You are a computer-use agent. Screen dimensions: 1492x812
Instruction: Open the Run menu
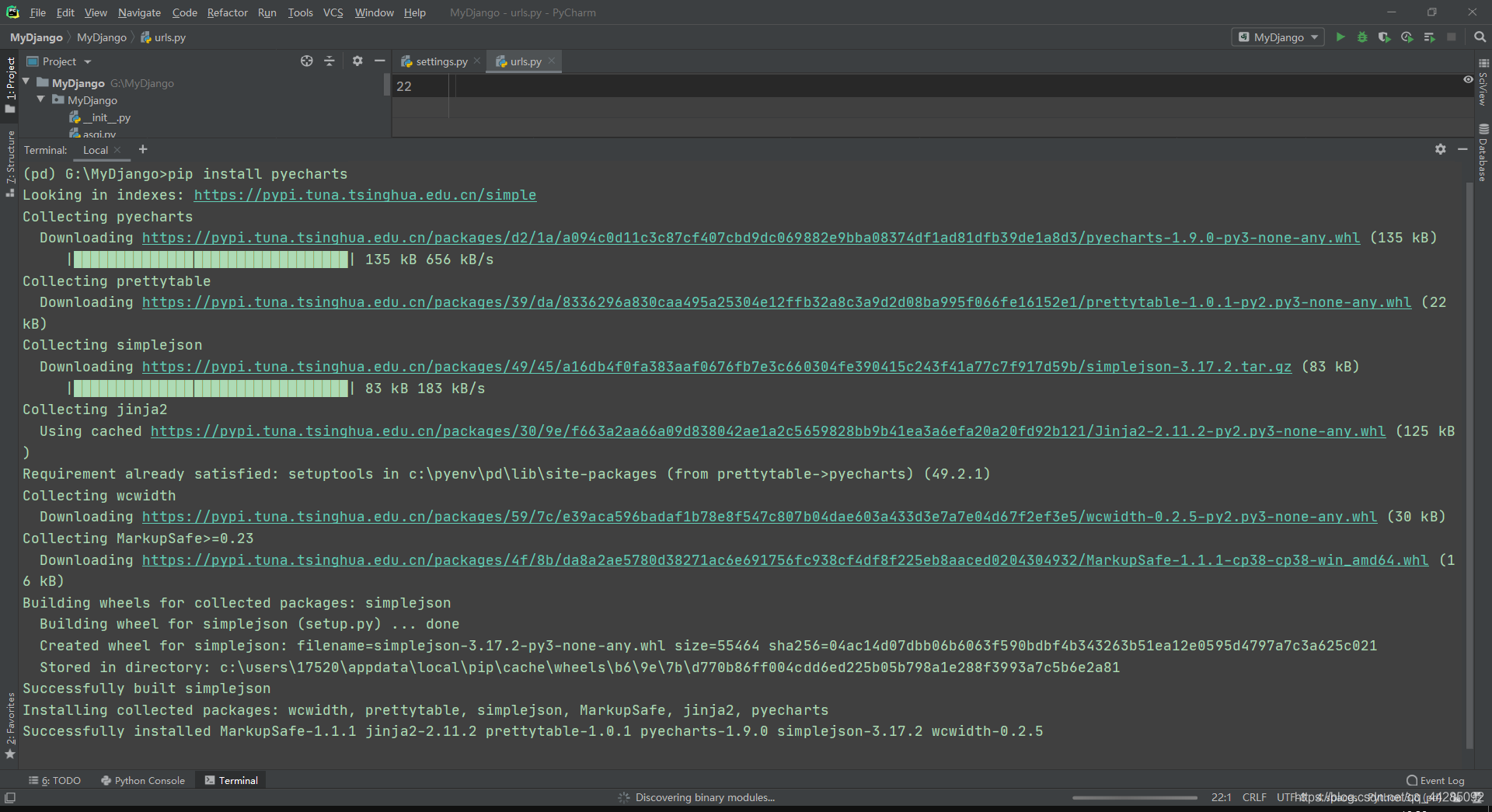[267, 12]
